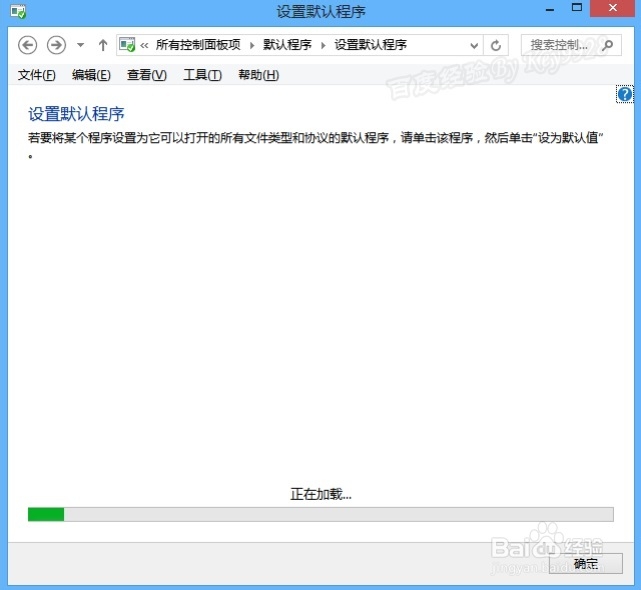Open the address bar history dropdown

pyautogui.click(x=474, y=45)
